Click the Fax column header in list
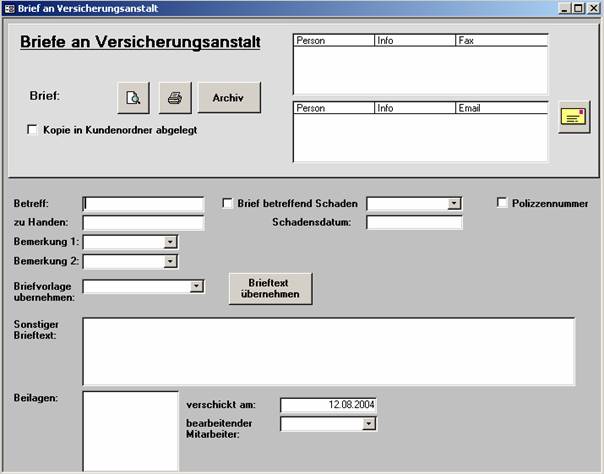The image size is (604, 474). 500,41
